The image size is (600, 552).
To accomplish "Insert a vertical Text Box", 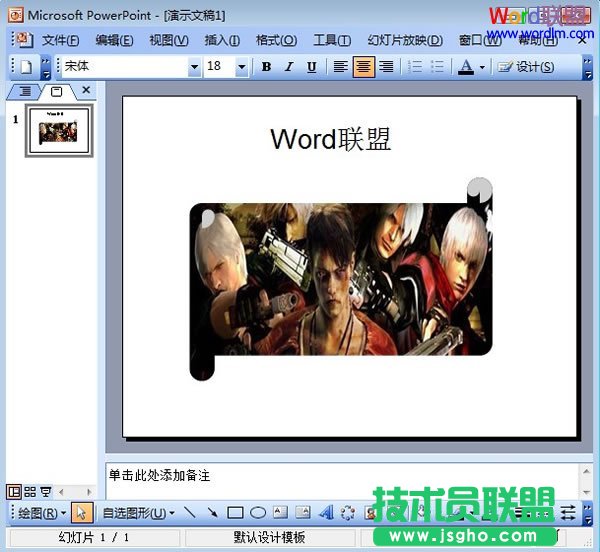I will pyautogui.click(x=303, y=513).
